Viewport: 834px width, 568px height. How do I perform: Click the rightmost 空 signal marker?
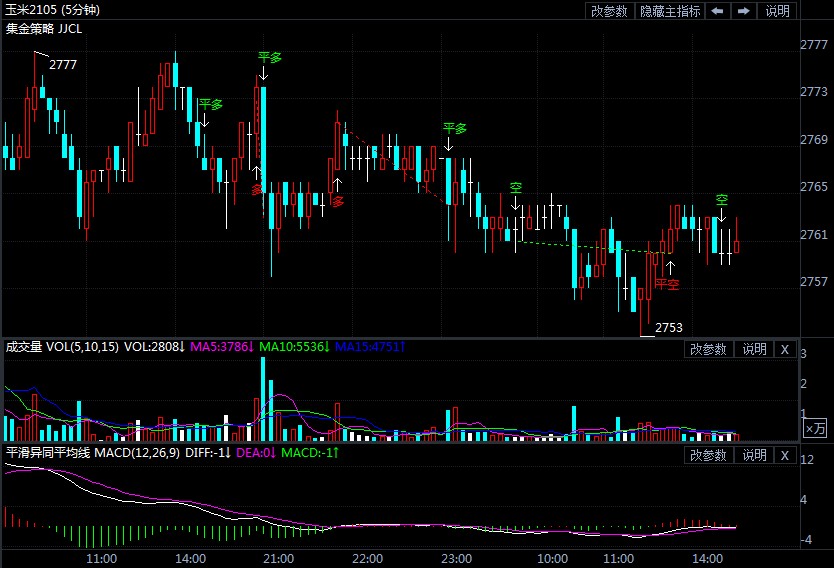[722, 200]
